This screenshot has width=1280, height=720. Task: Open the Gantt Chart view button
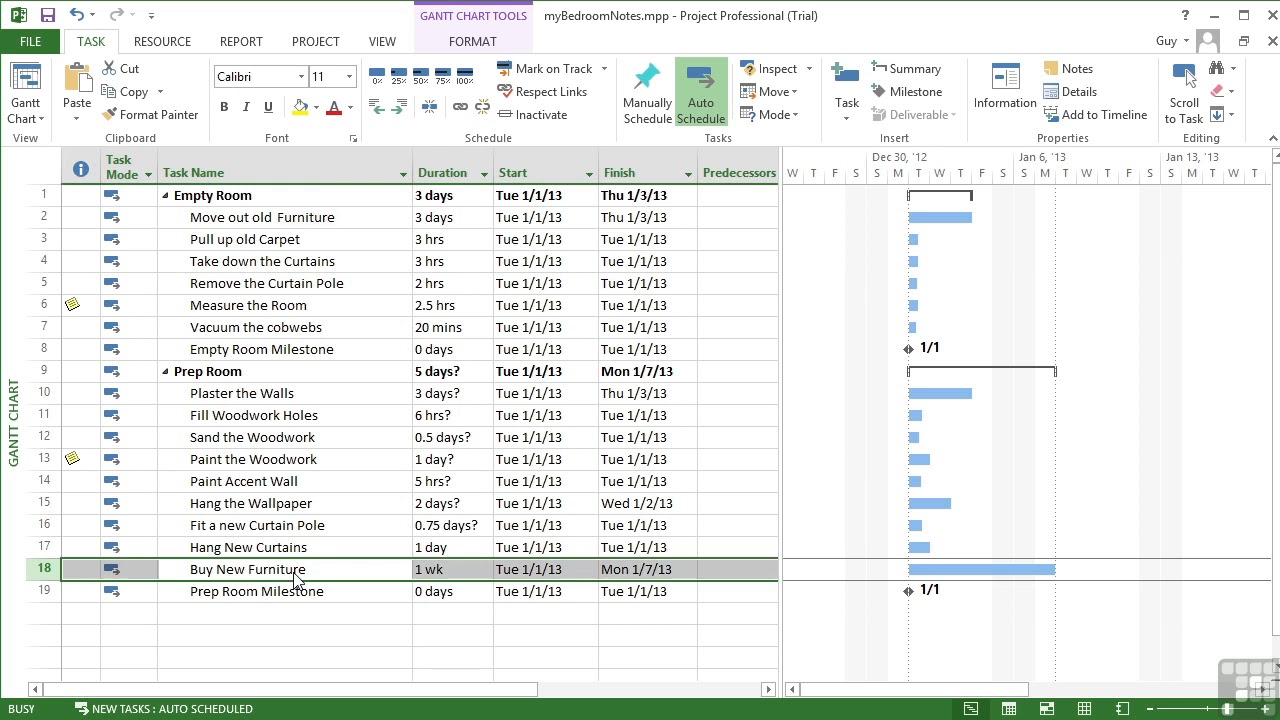[25, 93]
